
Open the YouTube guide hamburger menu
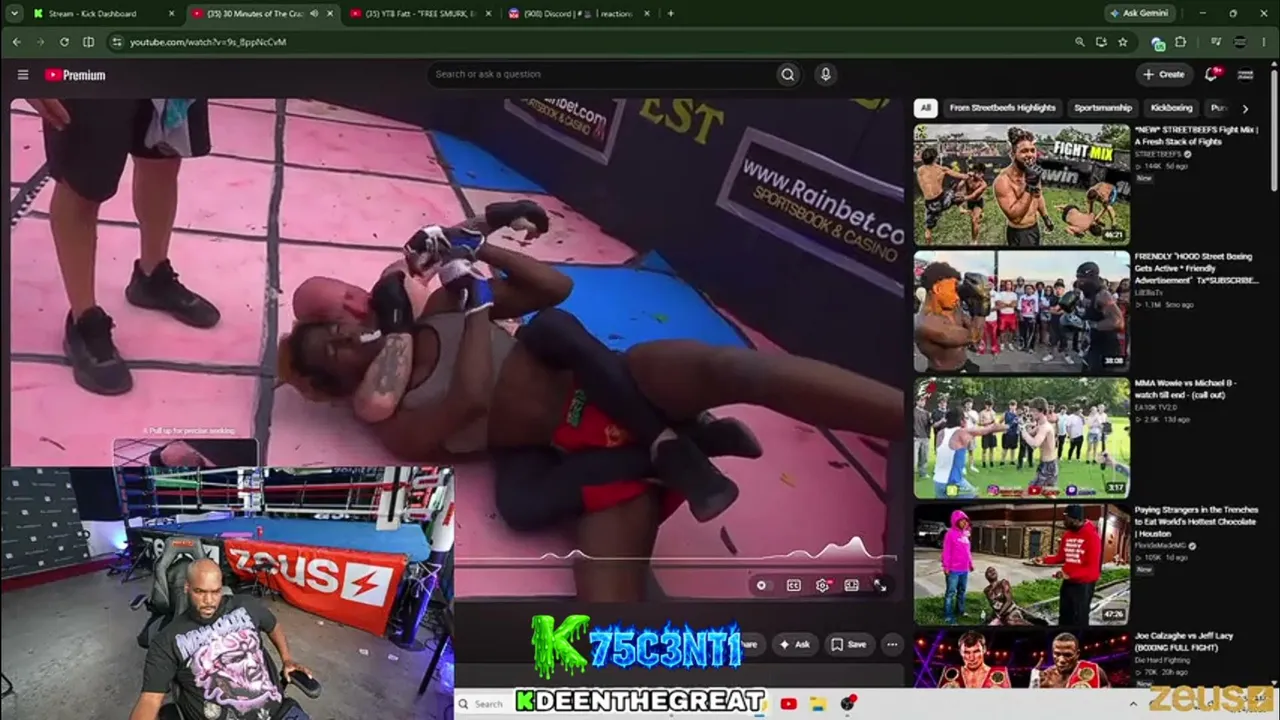pos(23,74)
